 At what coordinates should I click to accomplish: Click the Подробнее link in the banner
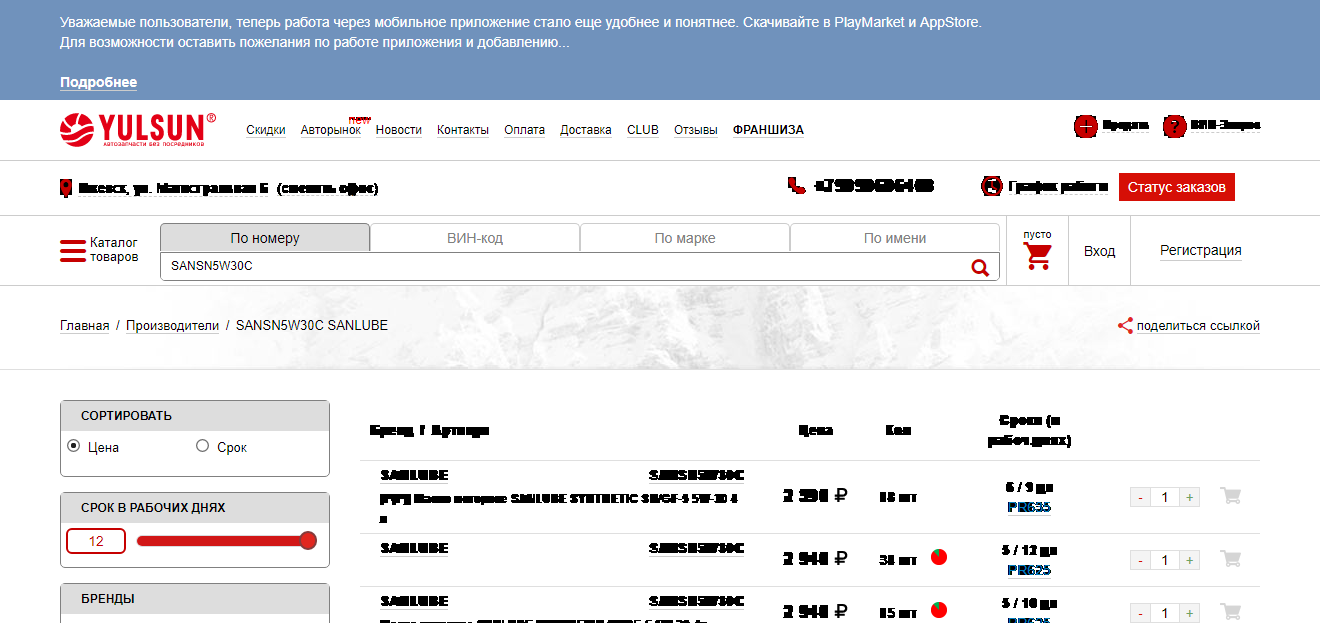click(x=98, y=82)
